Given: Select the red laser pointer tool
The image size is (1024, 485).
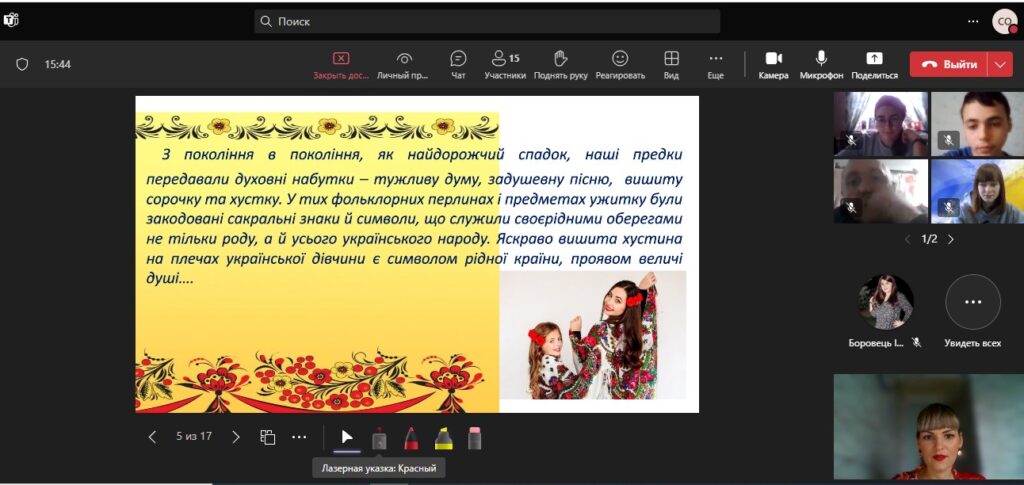Looking at the screenshot, I should tap(379, 438).
